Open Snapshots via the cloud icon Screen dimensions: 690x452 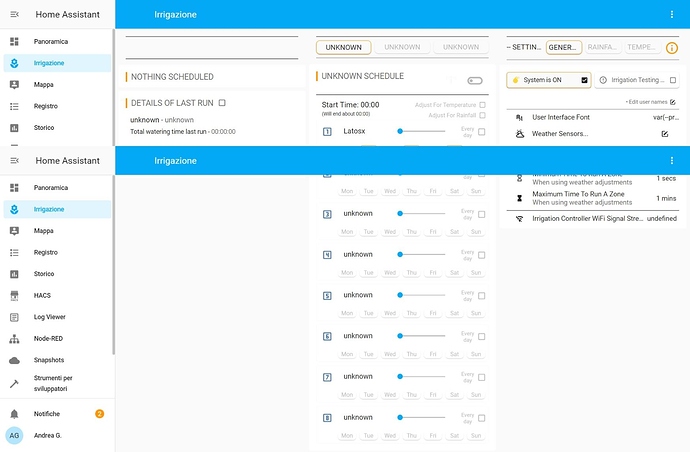[x=14, y=360]
